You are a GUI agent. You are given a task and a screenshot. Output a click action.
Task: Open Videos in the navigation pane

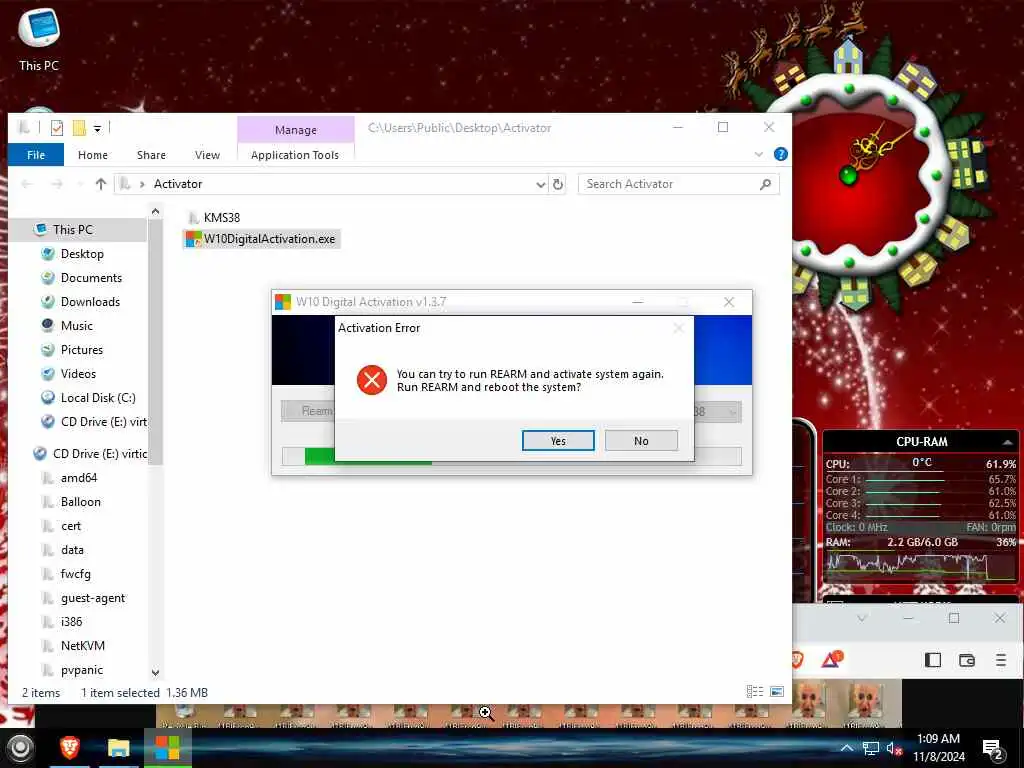pos(78,374)
